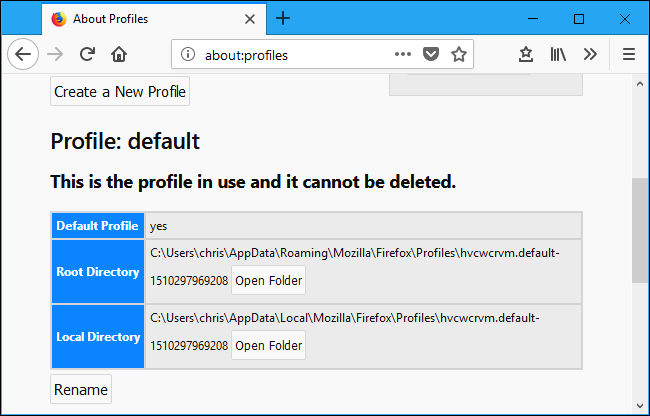Expand the toolbar overflow chevron
Image resolution: width=650 pixels, height=416 pixels.
tap(590, 55)
